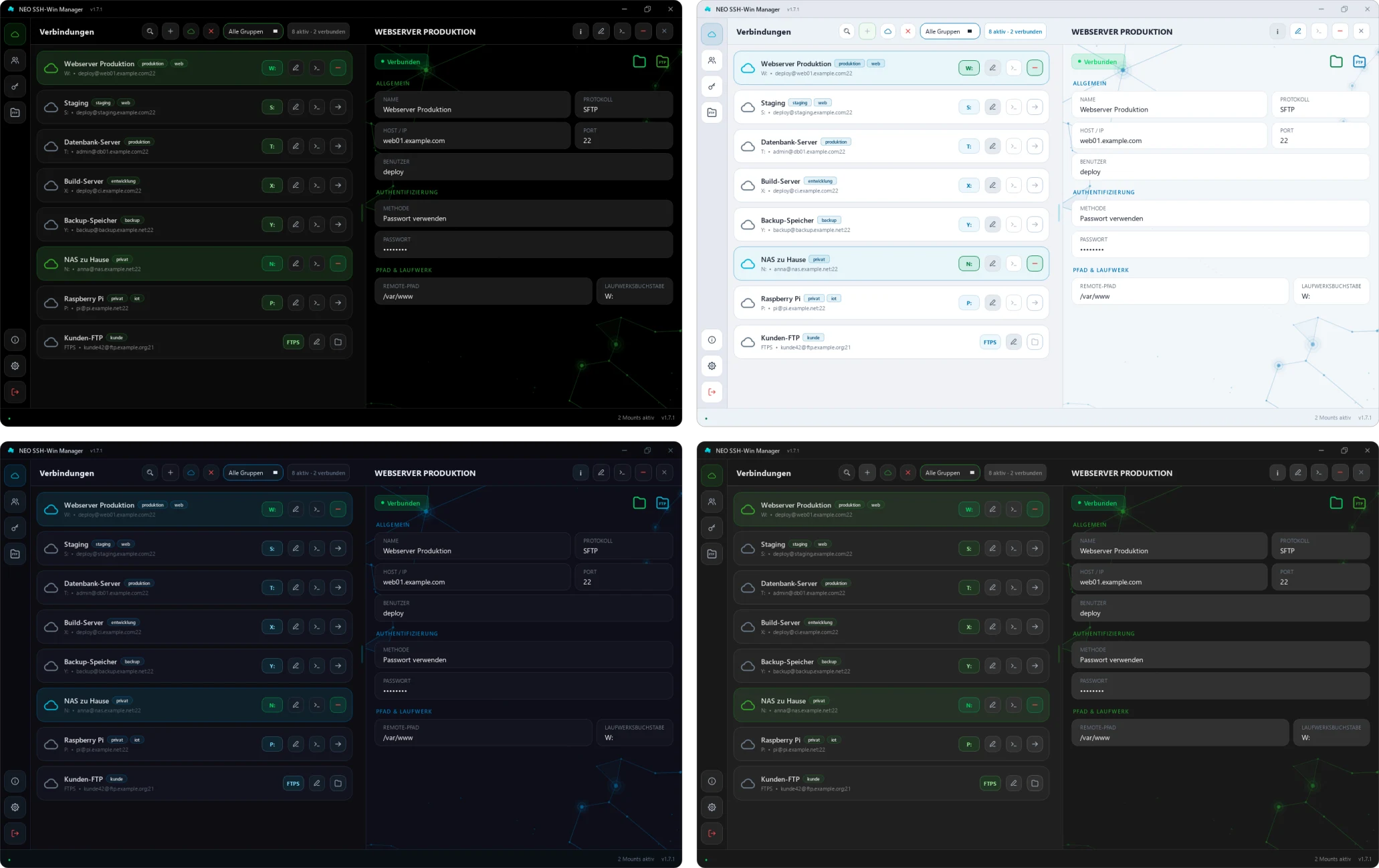Connect Build-Server via arrow button, top-left window
The height and width of the screenshot is (868, 1379).
click(338, 185)
